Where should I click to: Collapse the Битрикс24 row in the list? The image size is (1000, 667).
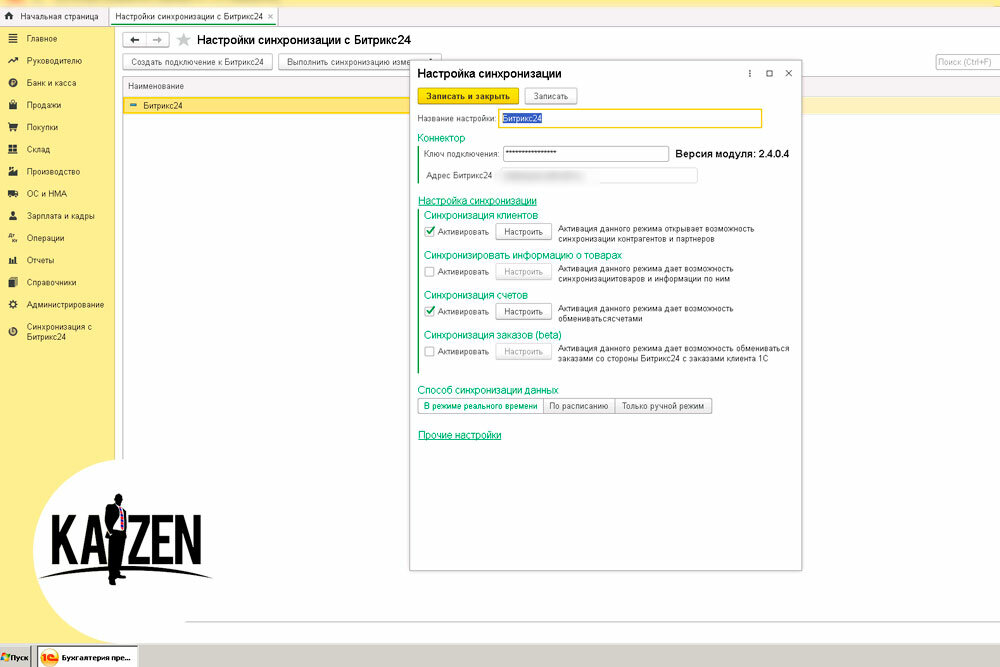(x=133, y=106)
